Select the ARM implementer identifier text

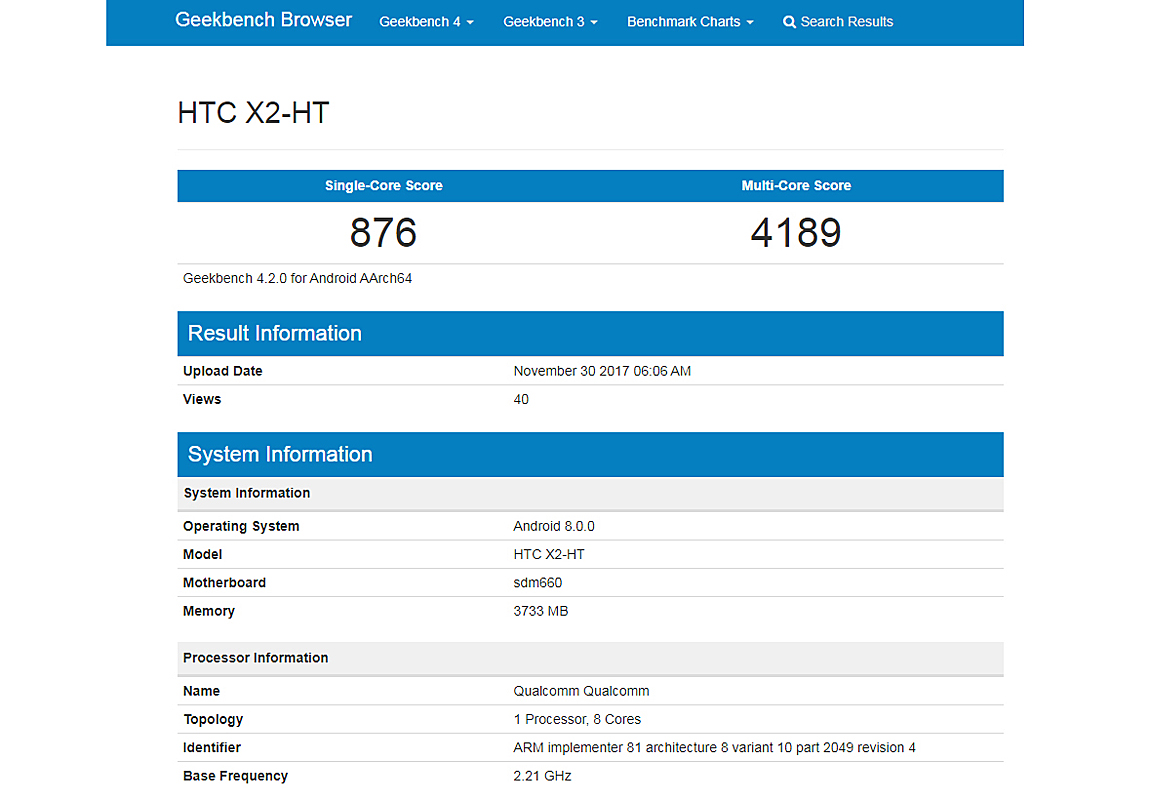pos(714,748)
